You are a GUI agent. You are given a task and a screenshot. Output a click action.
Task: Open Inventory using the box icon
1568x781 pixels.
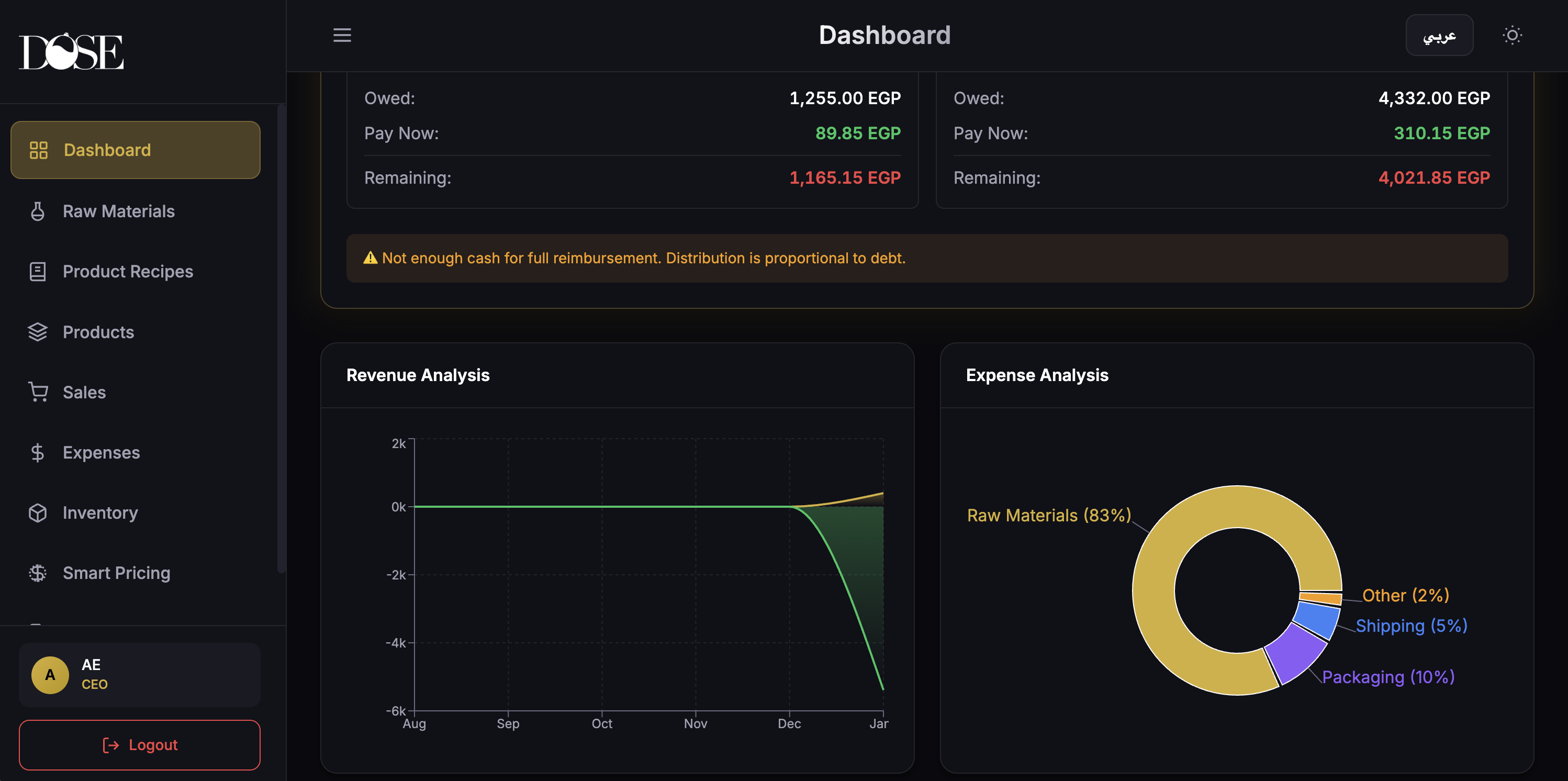point(38,512)
